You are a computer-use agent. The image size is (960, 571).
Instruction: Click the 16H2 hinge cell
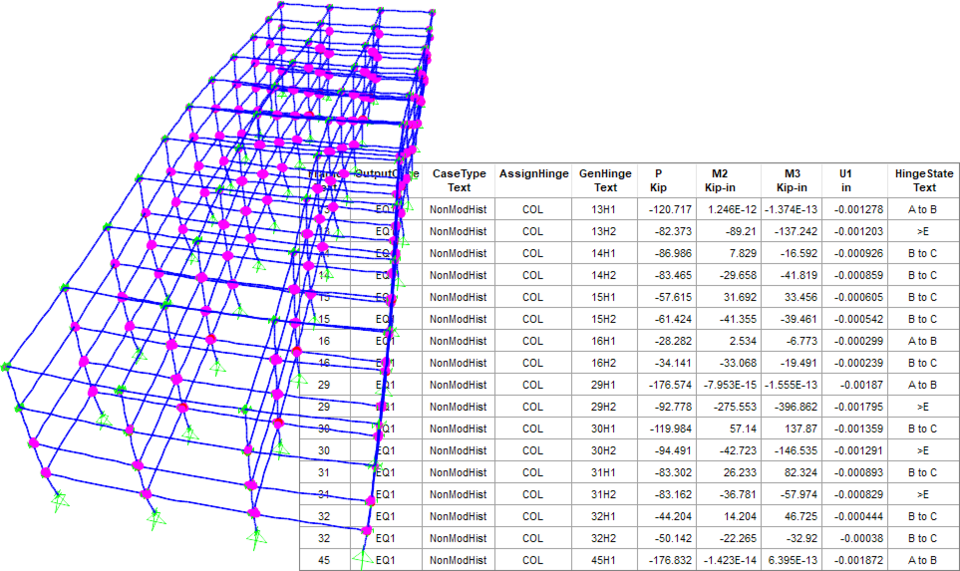[605, 363]
